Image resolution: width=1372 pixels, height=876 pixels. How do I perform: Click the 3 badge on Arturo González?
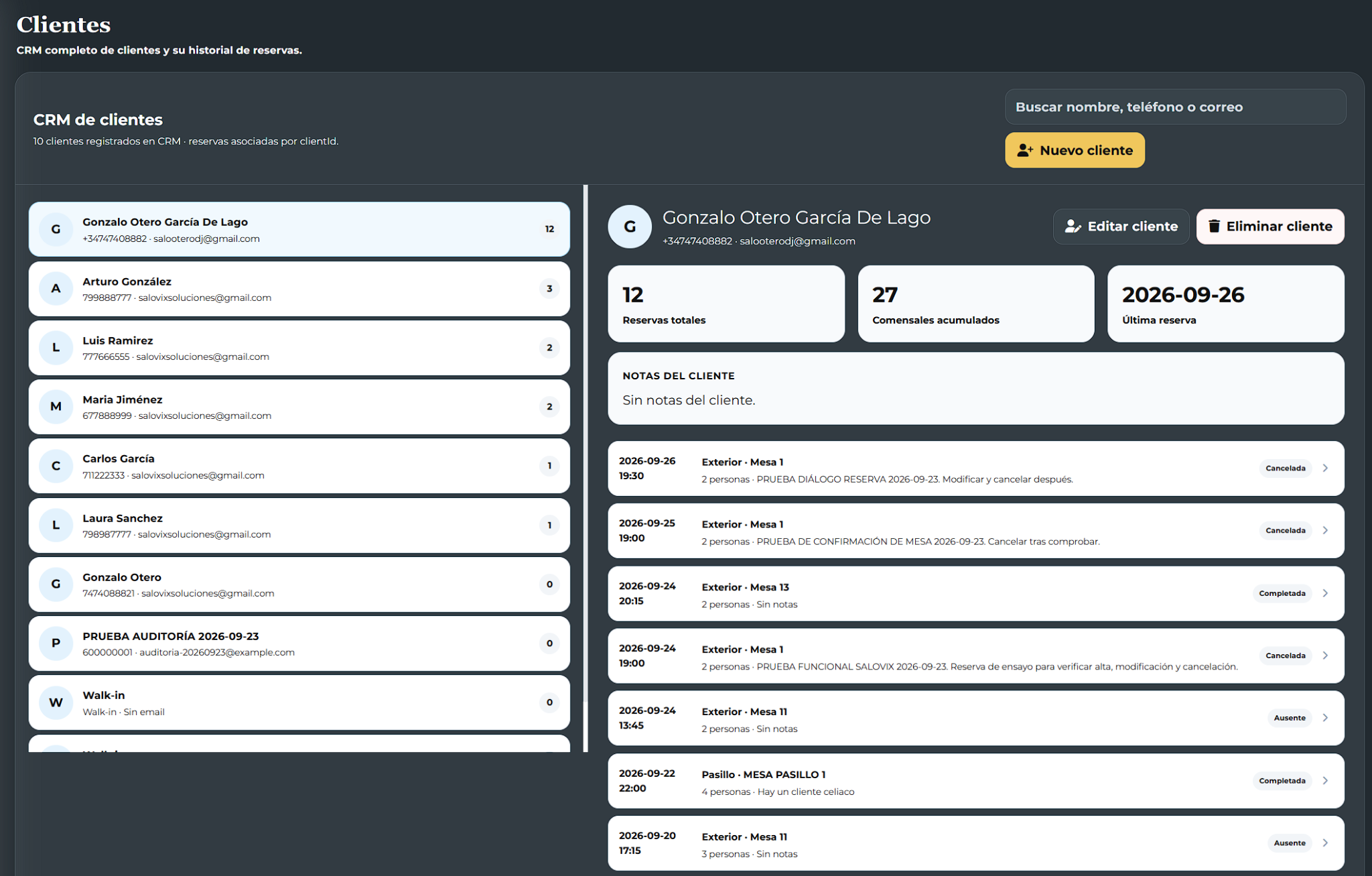coord(549,289)
